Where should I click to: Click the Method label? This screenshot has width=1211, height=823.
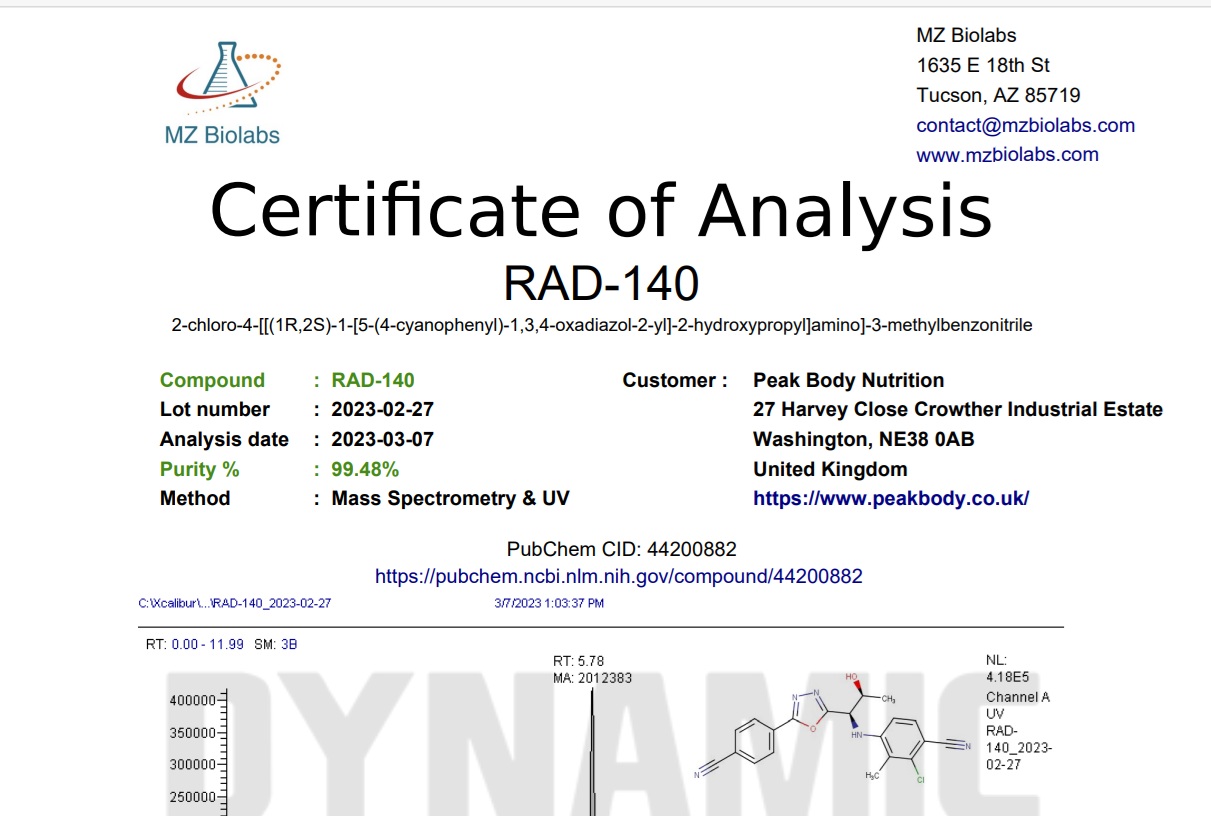[x=195, y=498]
